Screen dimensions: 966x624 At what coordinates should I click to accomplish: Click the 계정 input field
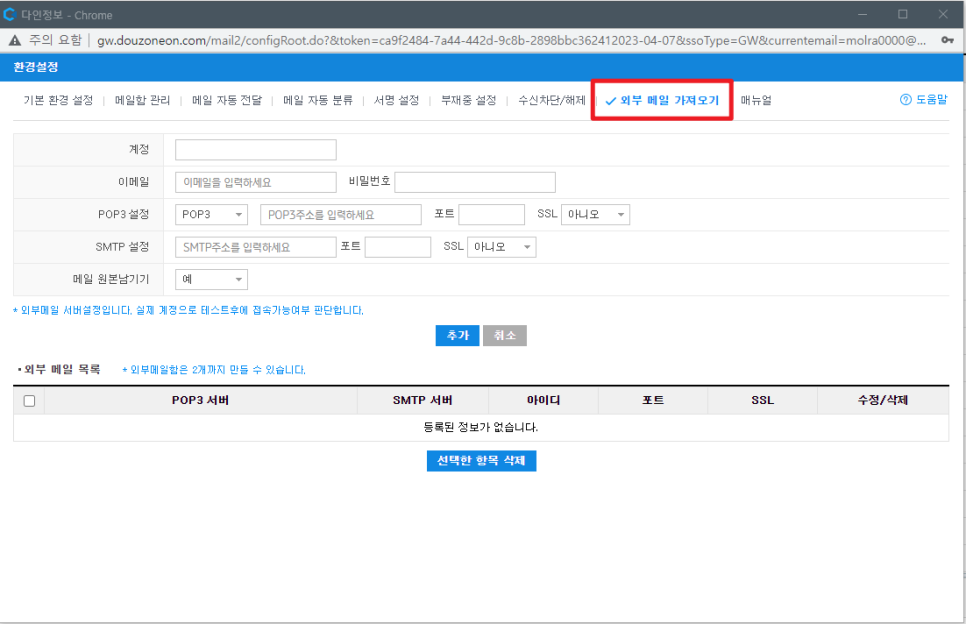[256, 150]
